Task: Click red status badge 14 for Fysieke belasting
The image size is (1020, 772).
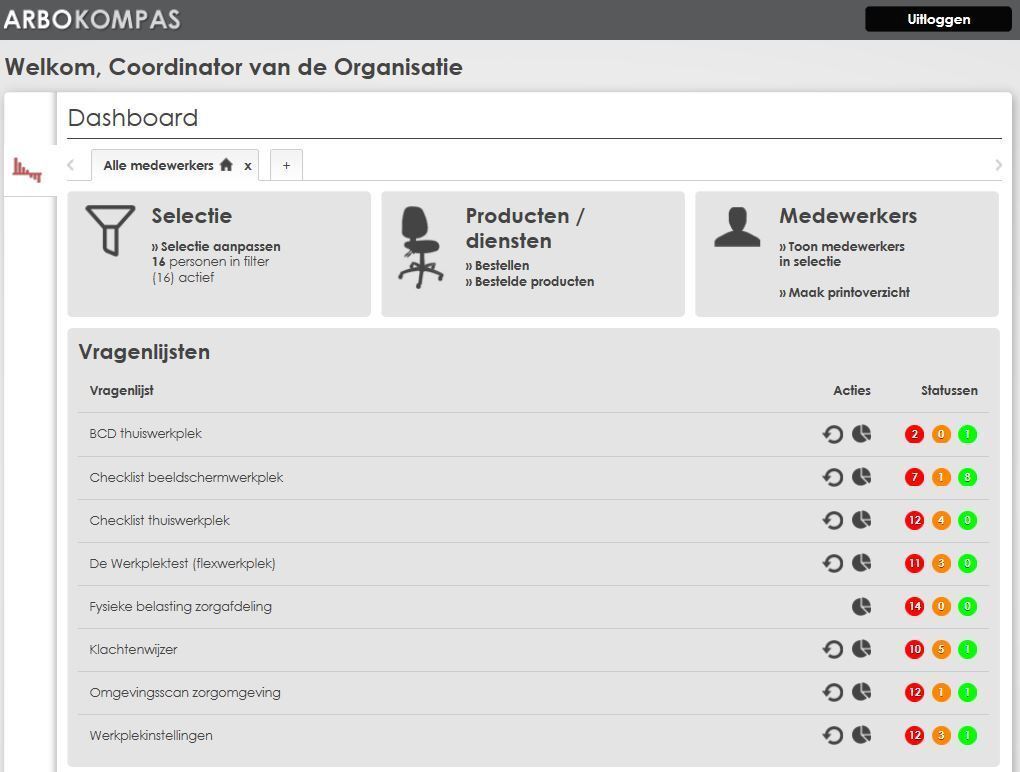Action: click(914, 606)
